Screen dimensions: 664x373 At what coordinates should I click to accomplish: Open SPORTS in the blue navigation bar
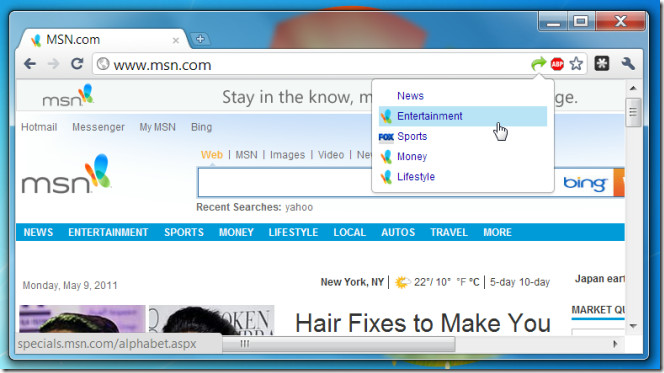pyautogui.click(x=184, y=232)
